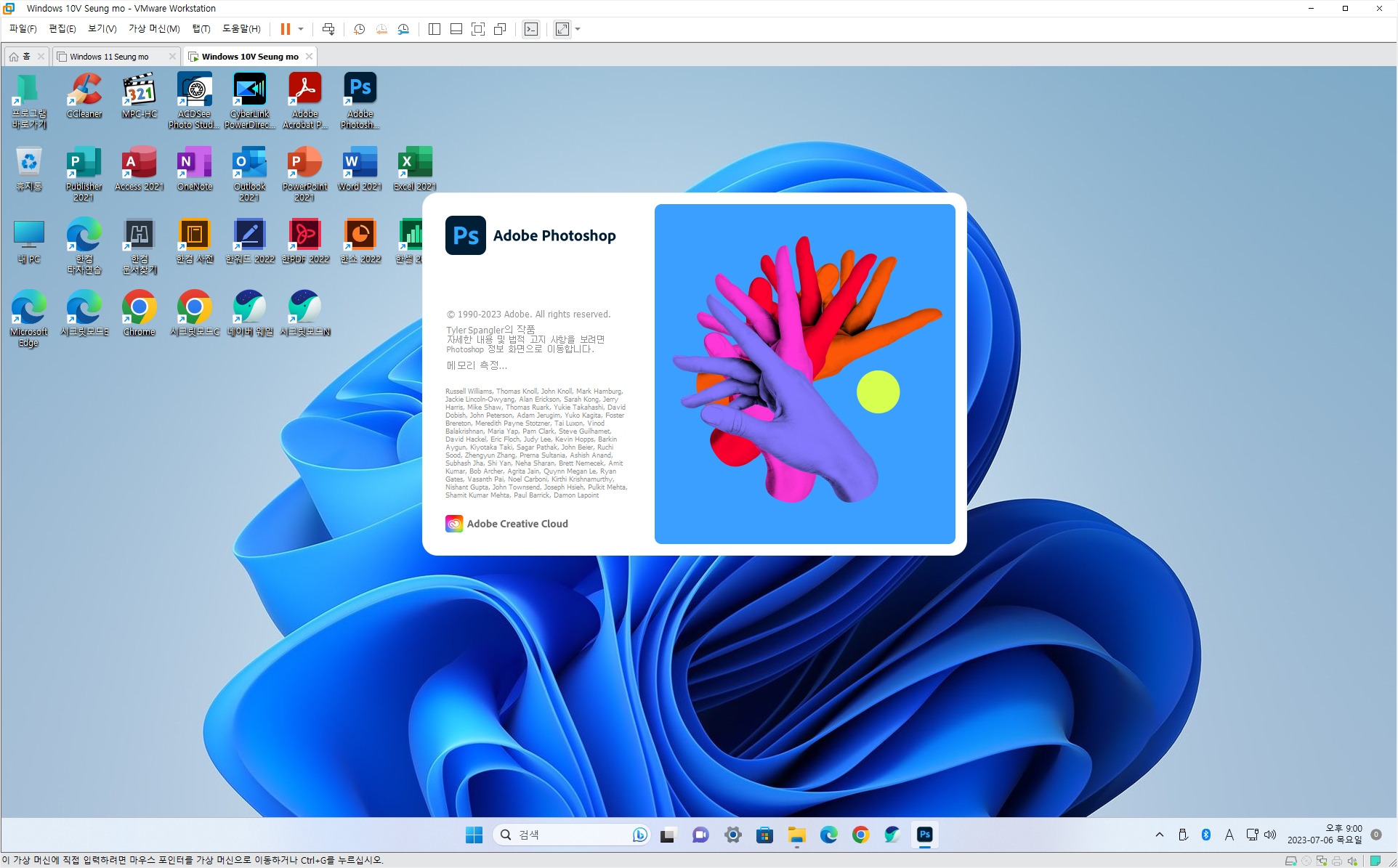Toggle the thumbnail bar view icon

tap(456, 29)
